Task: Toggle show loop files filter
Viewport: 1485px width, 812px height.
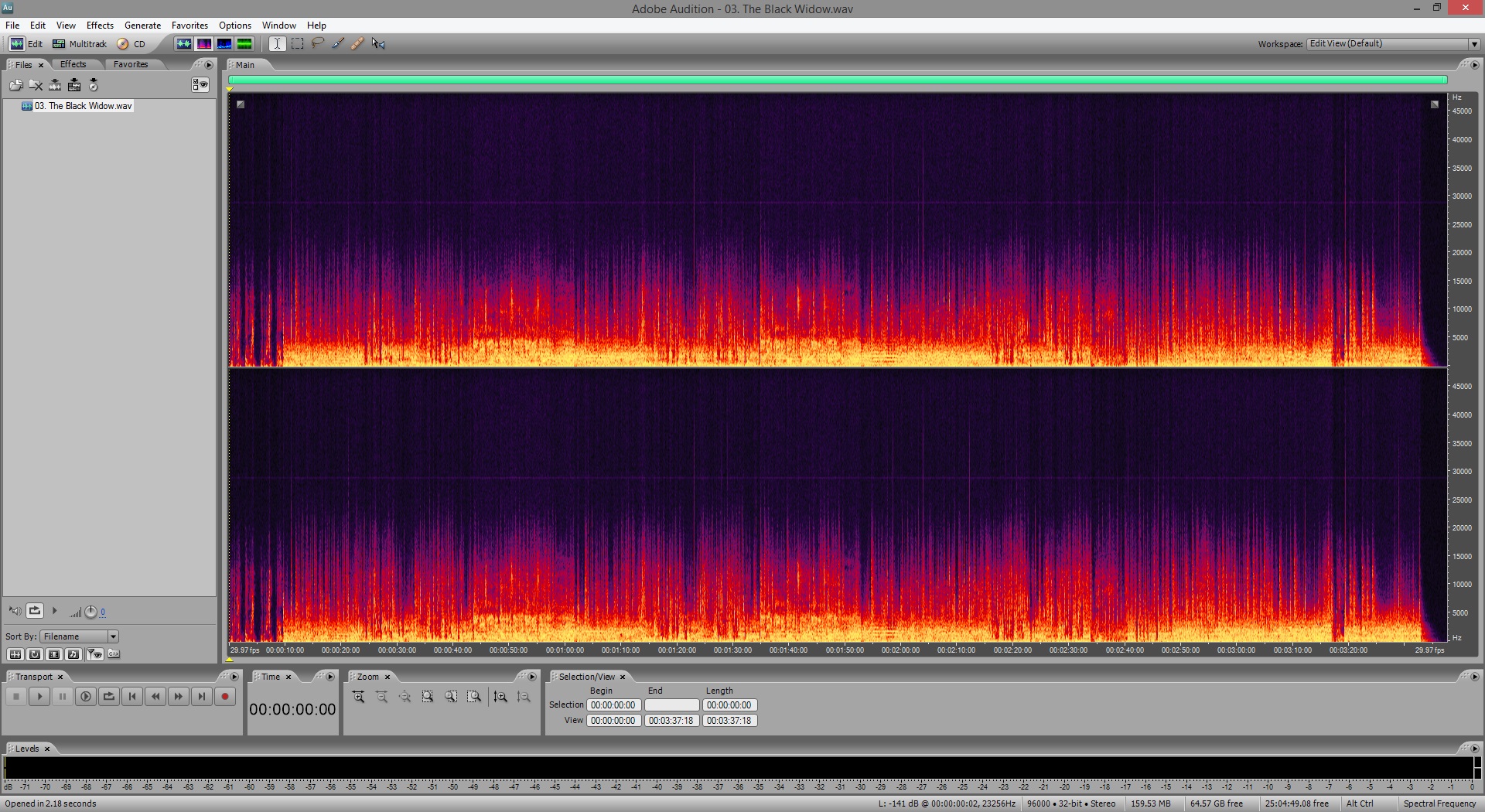Action: [35, 654]
